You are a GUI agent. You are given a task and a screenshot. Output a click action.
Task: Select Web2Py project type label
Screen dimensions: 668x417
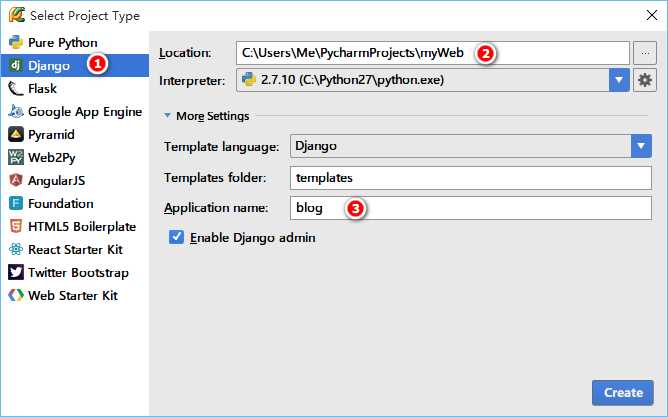[52, 158]
